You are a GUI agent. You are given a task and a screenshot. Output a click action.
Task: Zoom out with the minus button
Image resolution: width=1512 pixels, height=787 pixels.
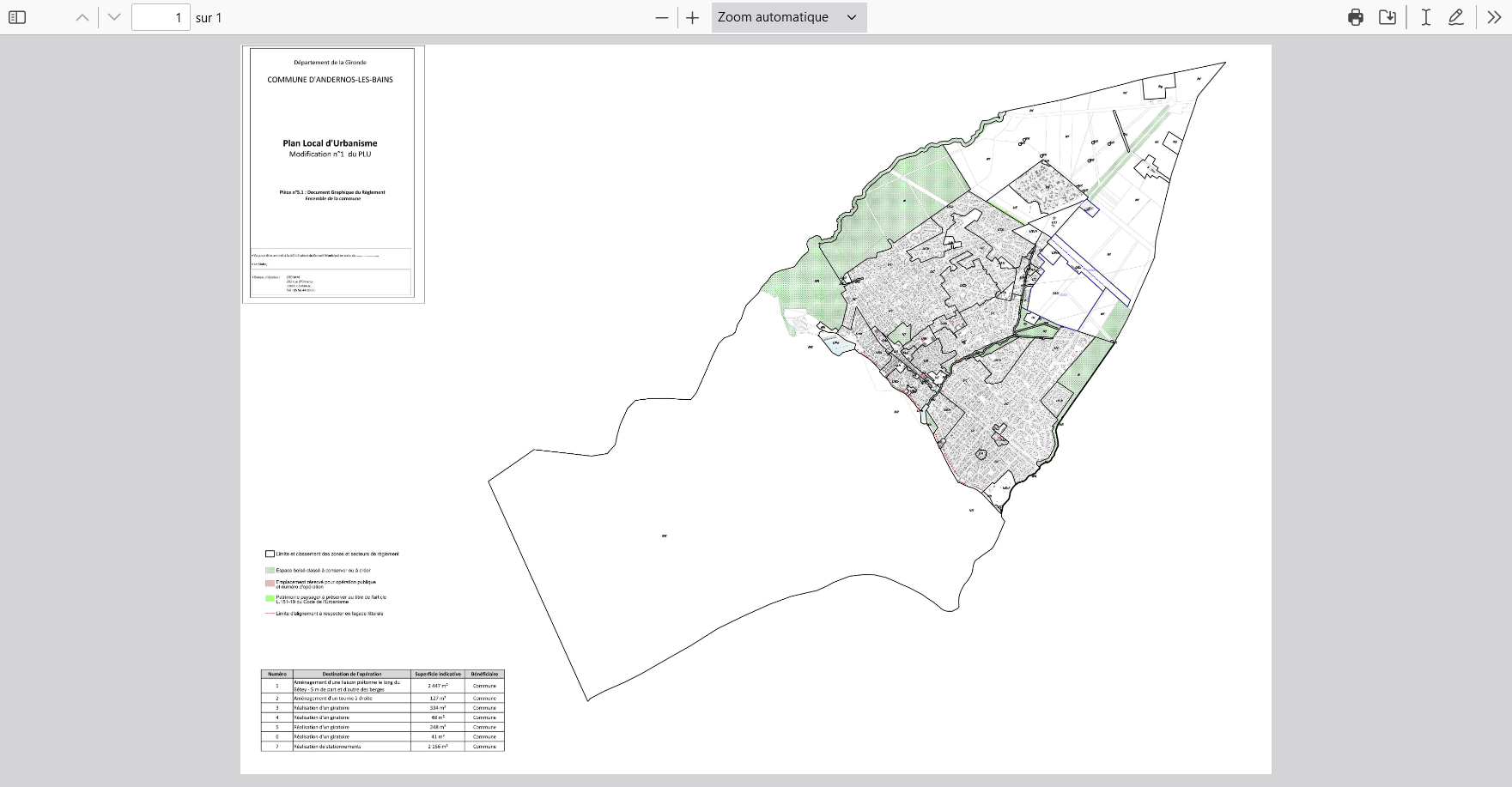[x=661, y=17]
